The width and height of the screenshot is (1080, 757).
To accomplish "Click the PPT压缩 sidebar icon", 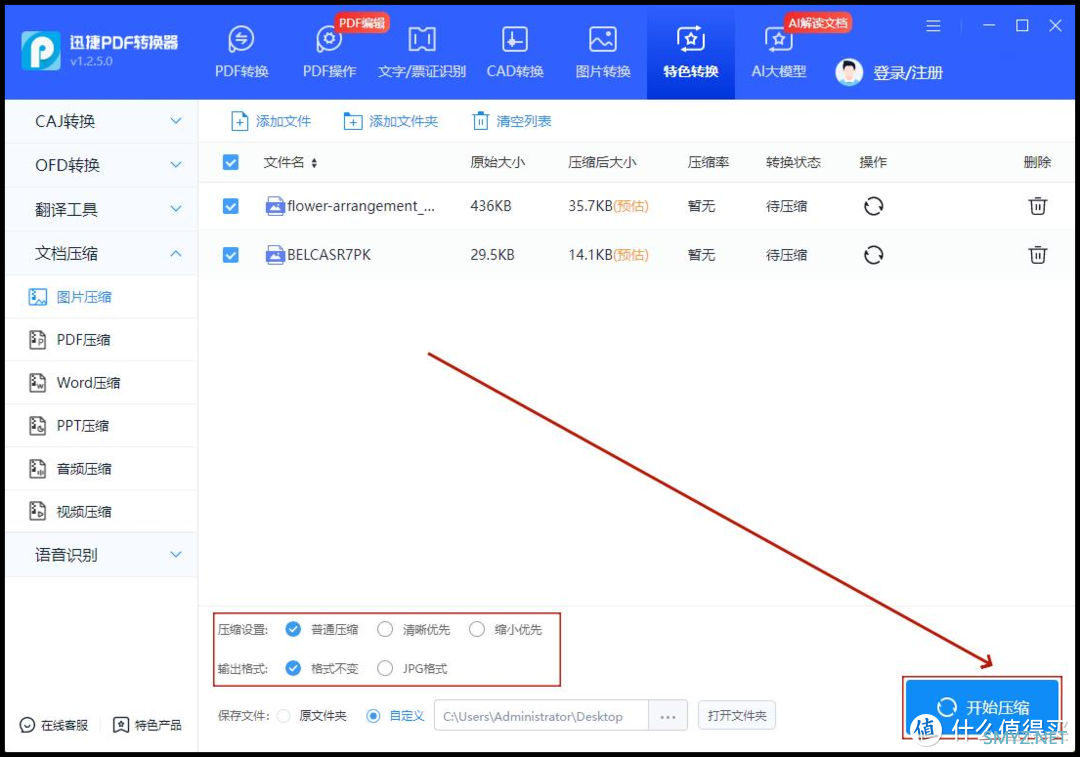I will pos(37,426).
